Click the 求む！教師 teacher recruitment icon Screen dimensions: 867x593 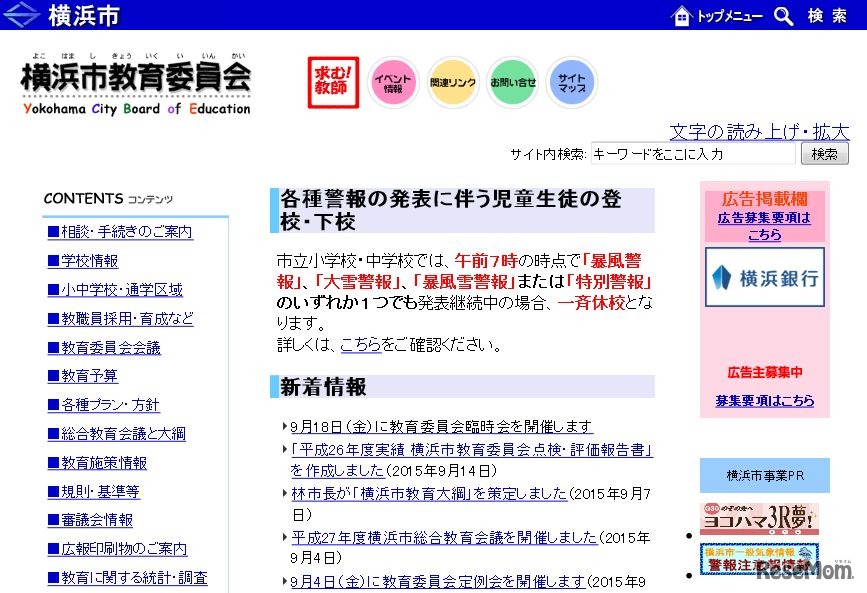332,82
